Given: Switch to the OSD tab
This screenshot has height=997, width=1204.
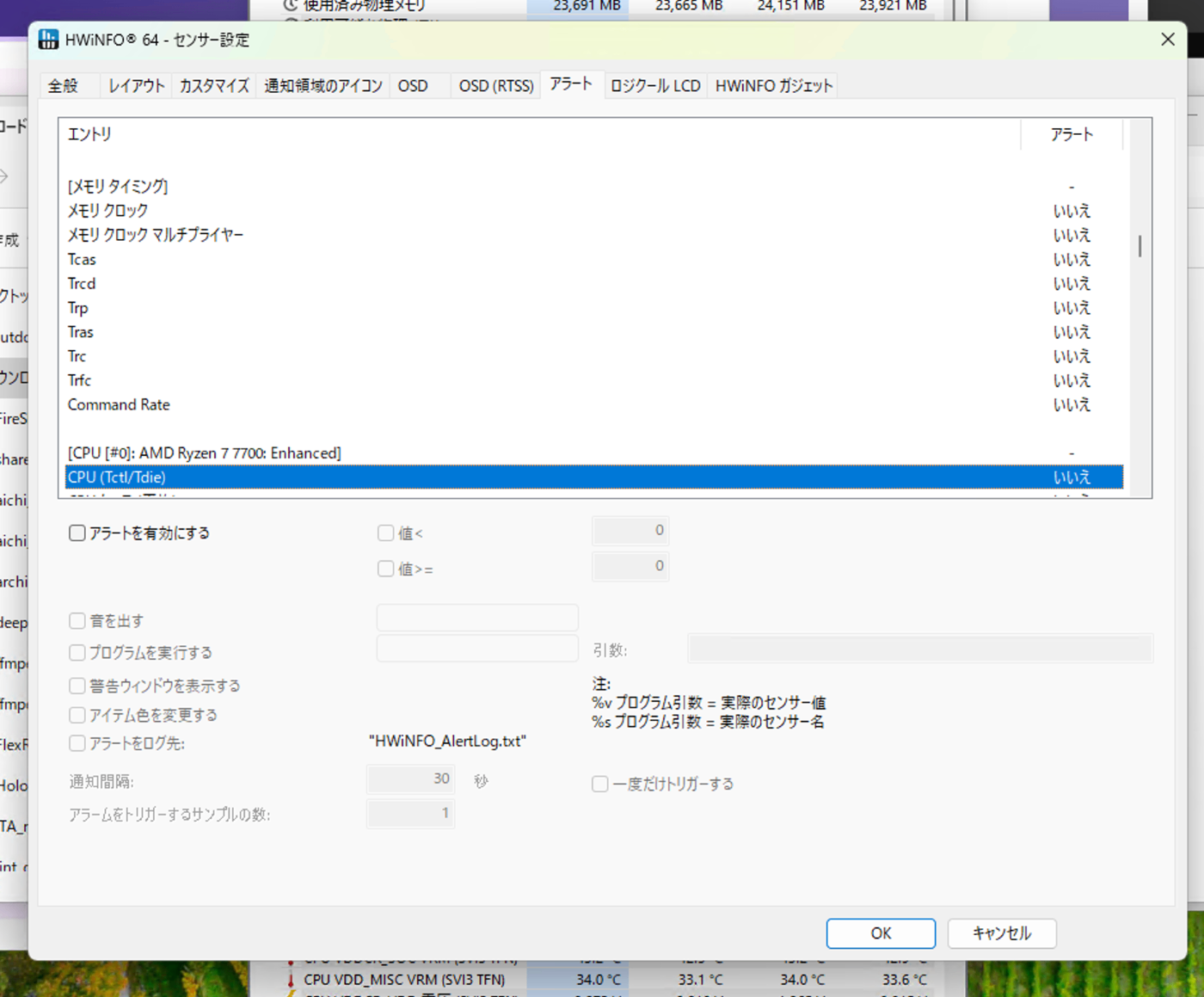Looking at the screenshot, I should [x=413, y=85].
